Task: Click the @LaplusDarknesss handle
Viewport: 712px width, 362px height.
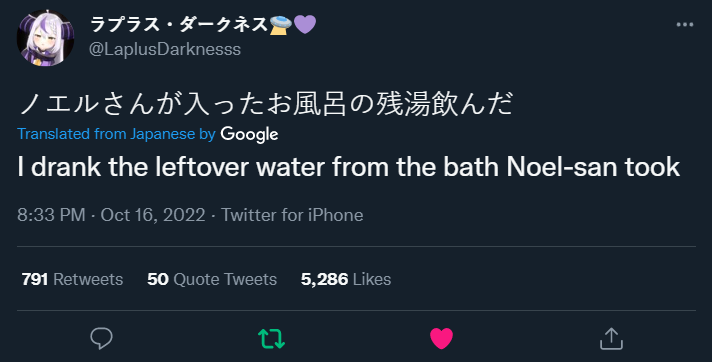Action: tap(165, 49)
